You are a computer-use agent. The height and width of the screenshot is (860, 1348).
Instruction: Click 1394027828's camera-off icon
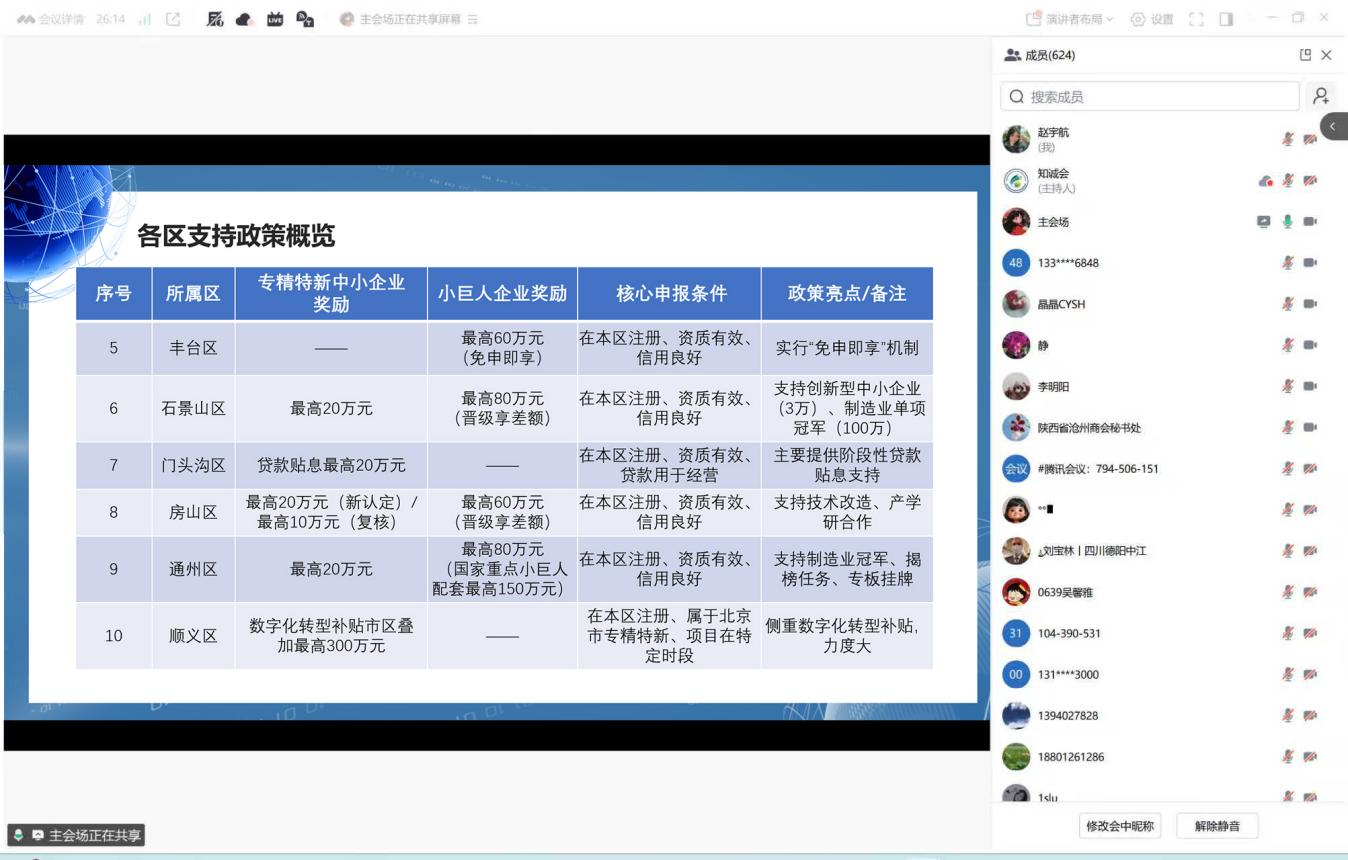pyautogui.click(x=1310, y=715)
